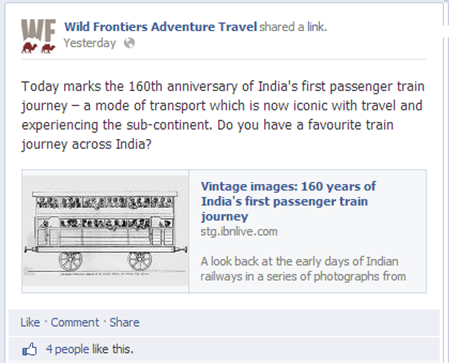Open Vintage images: 160 years article title
449x363 pixels.
click(288, 201)
